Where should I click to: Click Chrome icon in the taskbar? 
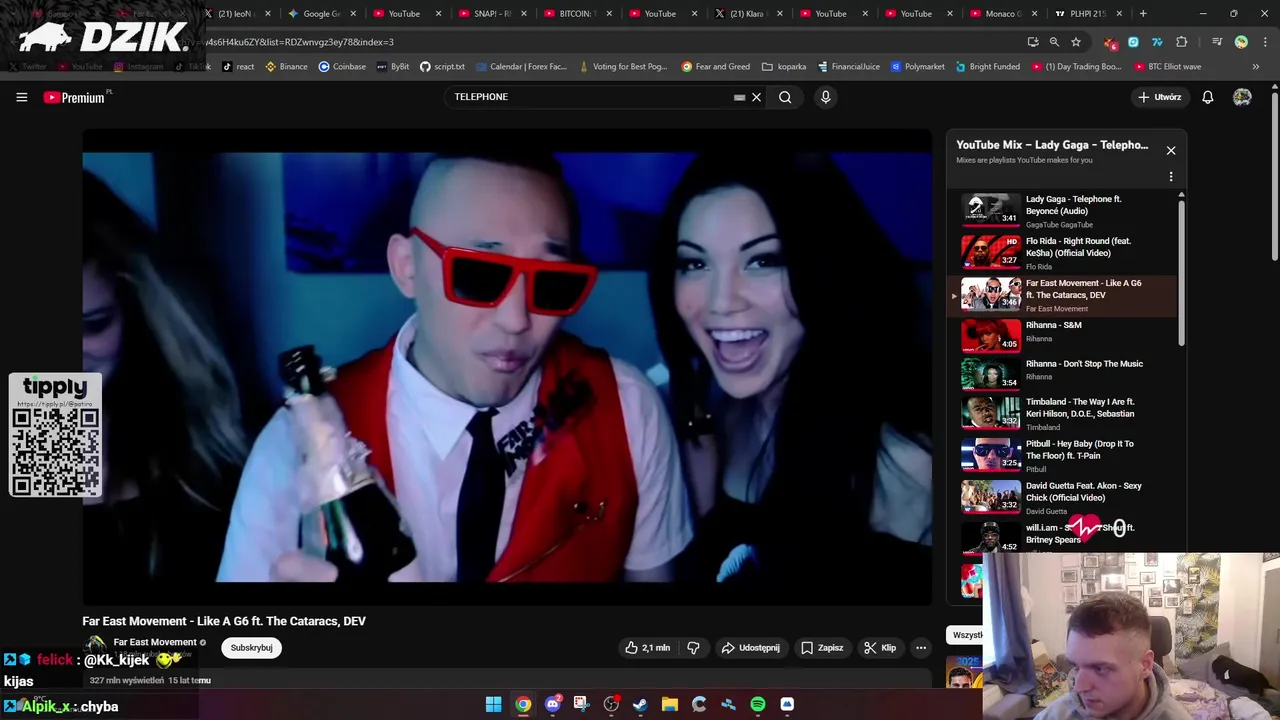click(523, 704)
